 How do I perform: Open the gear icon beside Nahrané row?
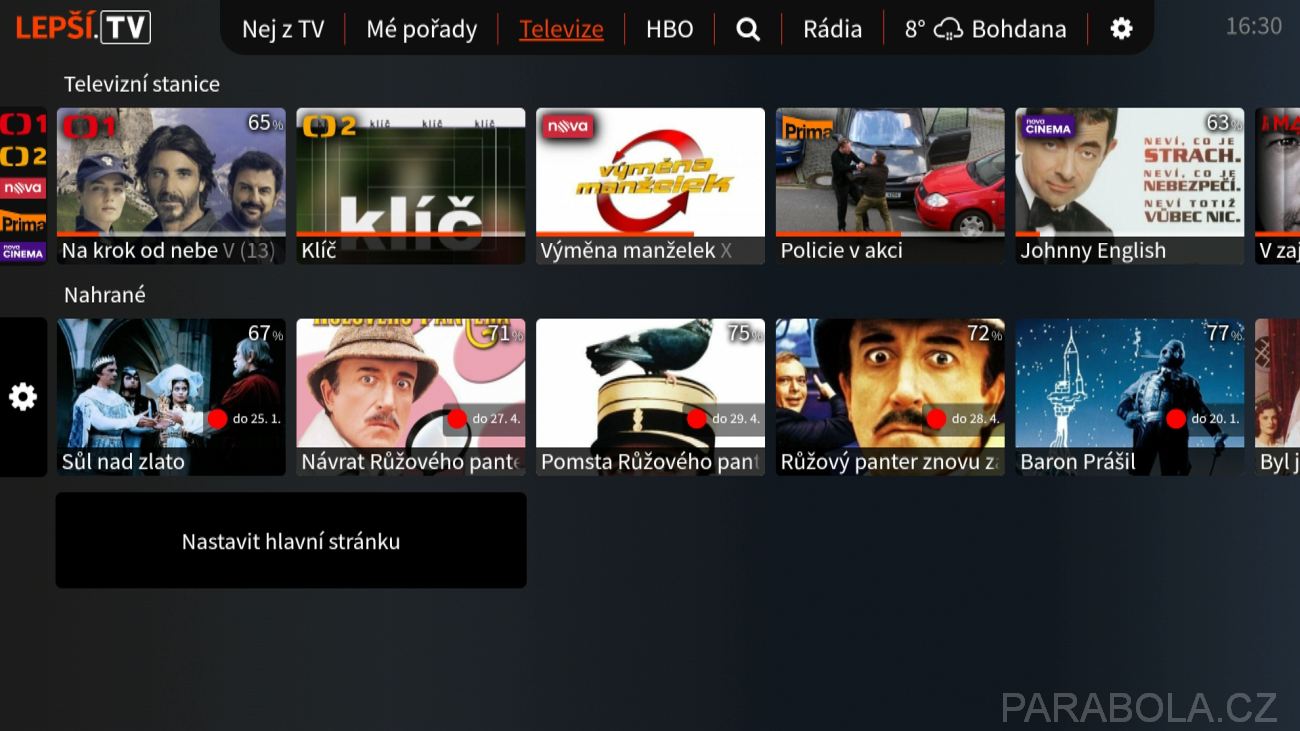(22, 397)
